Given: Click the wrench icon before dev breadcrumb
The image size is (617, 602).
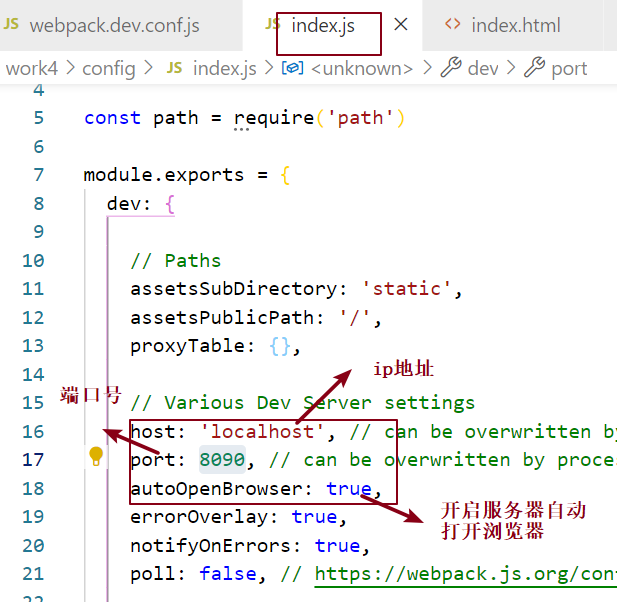Looking at the screenshot, I should [x=451, y=68].
